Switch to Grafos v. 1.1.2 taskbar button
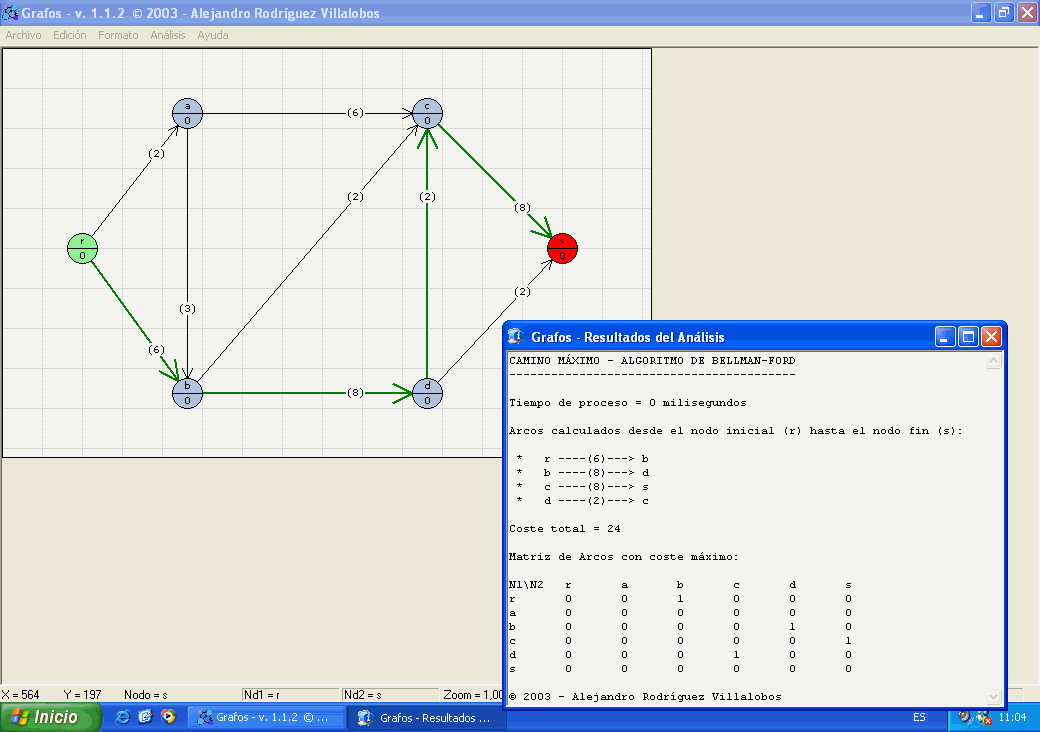Screen dimensions: 1040x732 tap(267, 717)
